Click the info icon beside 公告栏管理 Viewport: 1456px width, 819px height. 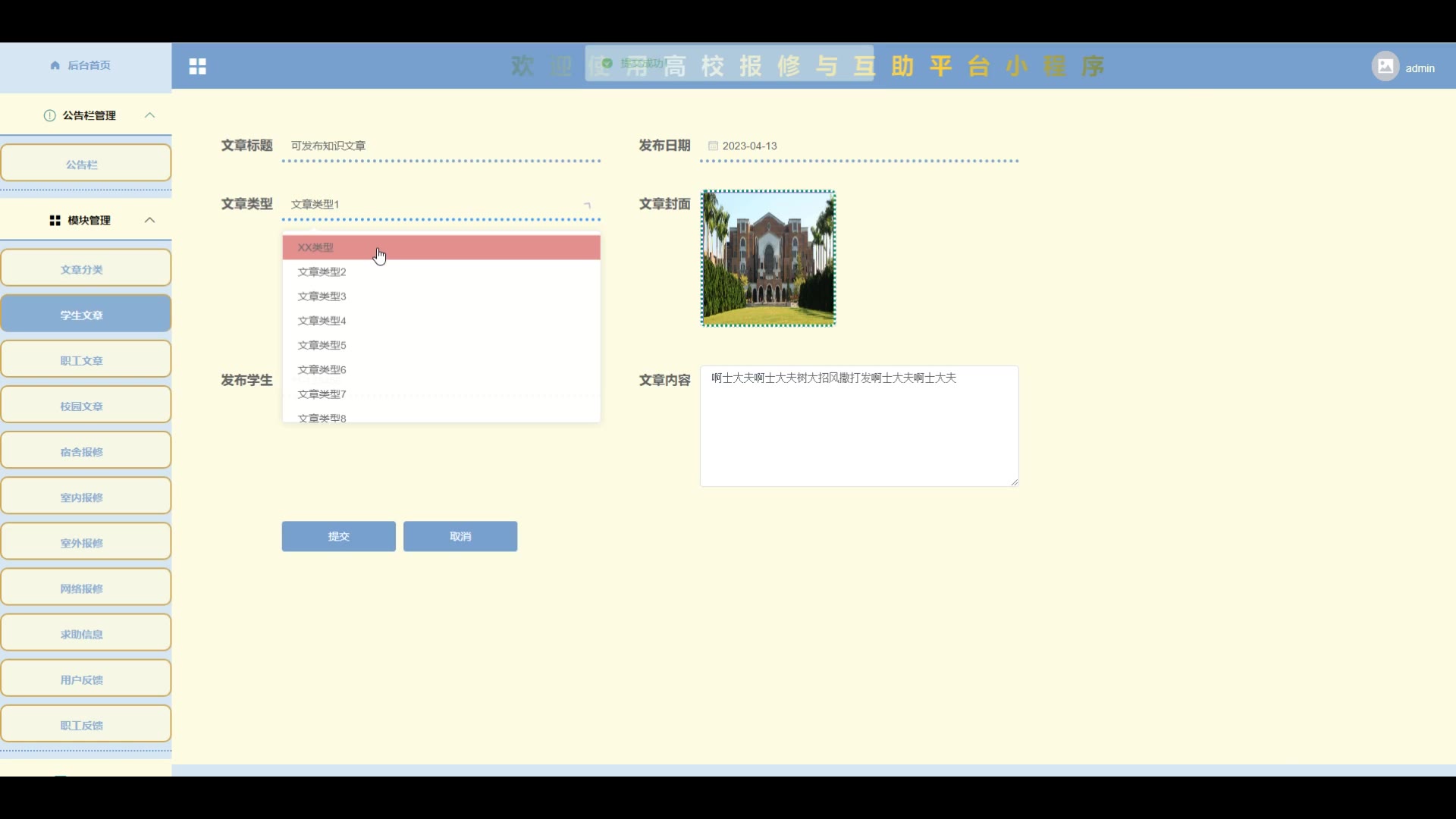pos(50,115)
